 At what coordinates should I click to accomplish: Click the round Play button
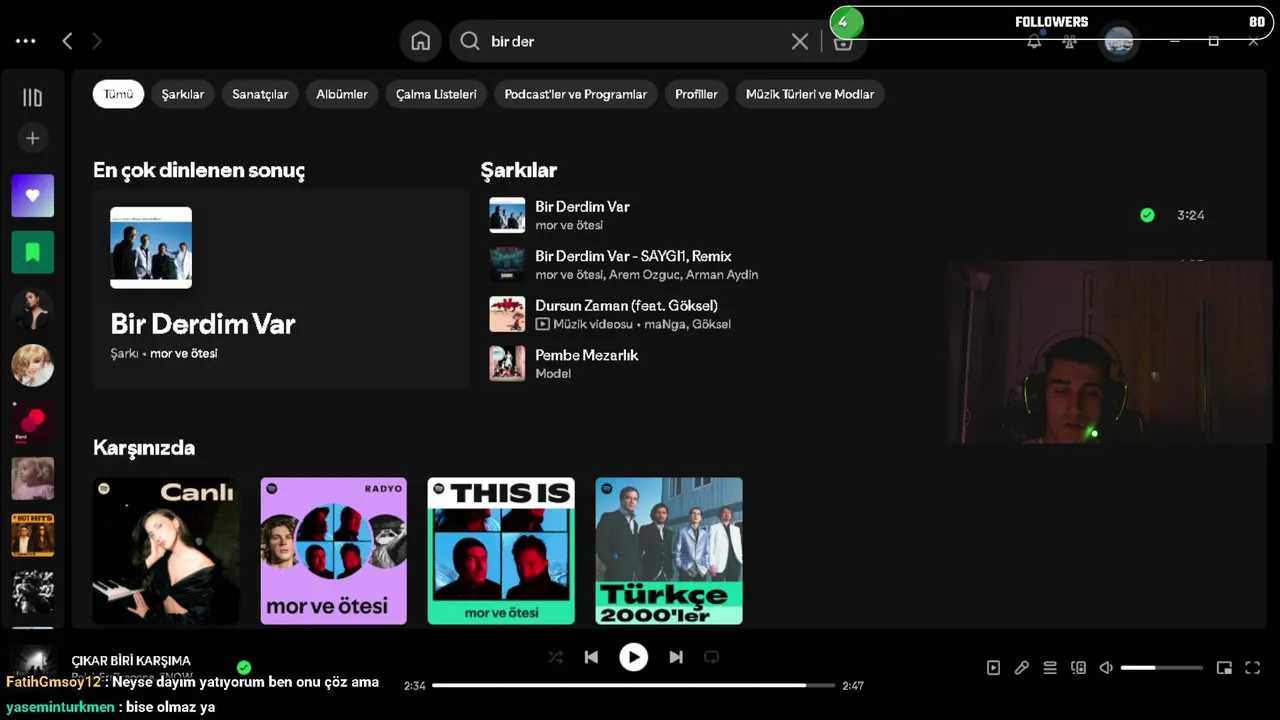pos(633,657)
